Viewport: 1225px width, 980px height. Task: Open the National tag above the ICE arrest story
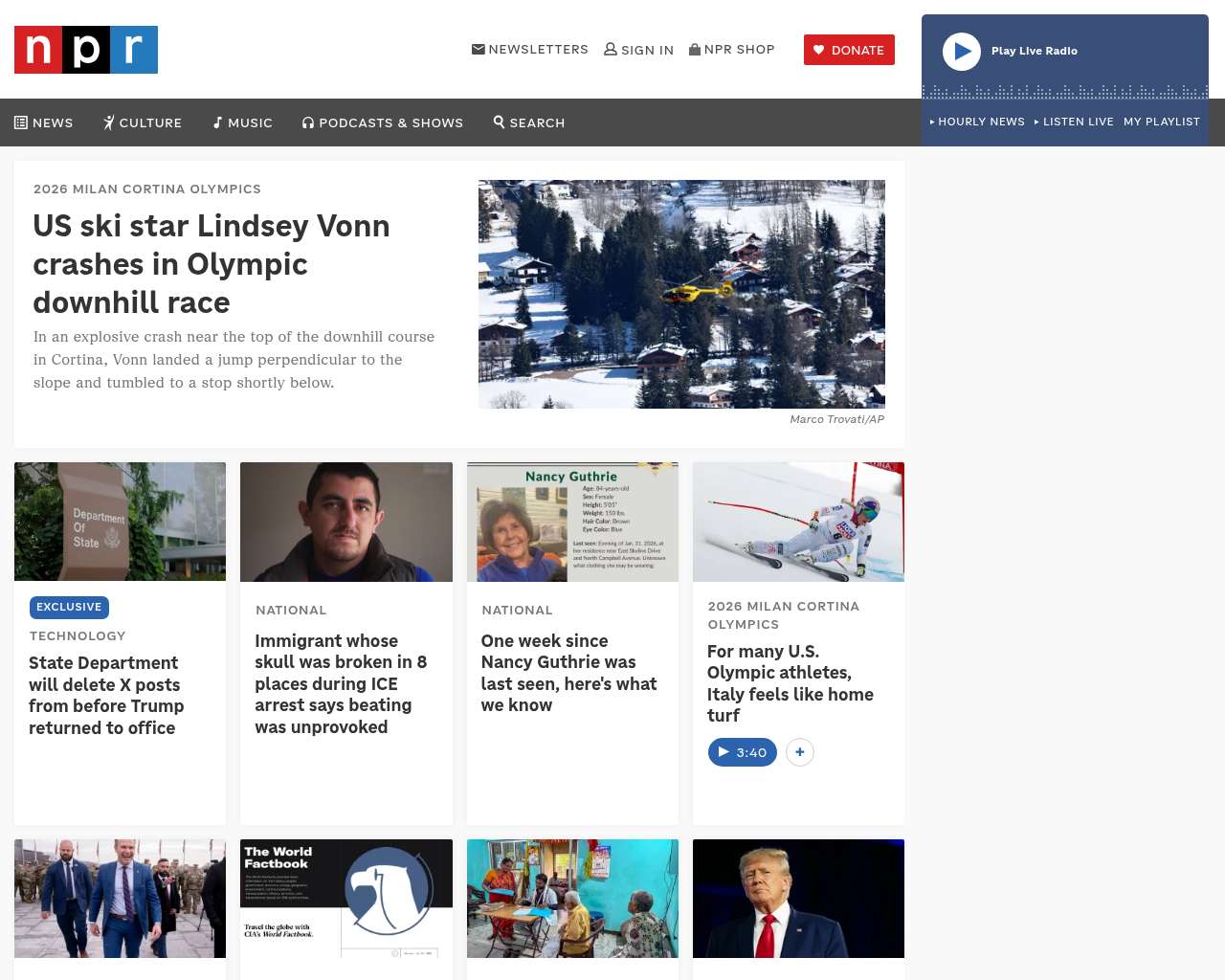[291, 610]
